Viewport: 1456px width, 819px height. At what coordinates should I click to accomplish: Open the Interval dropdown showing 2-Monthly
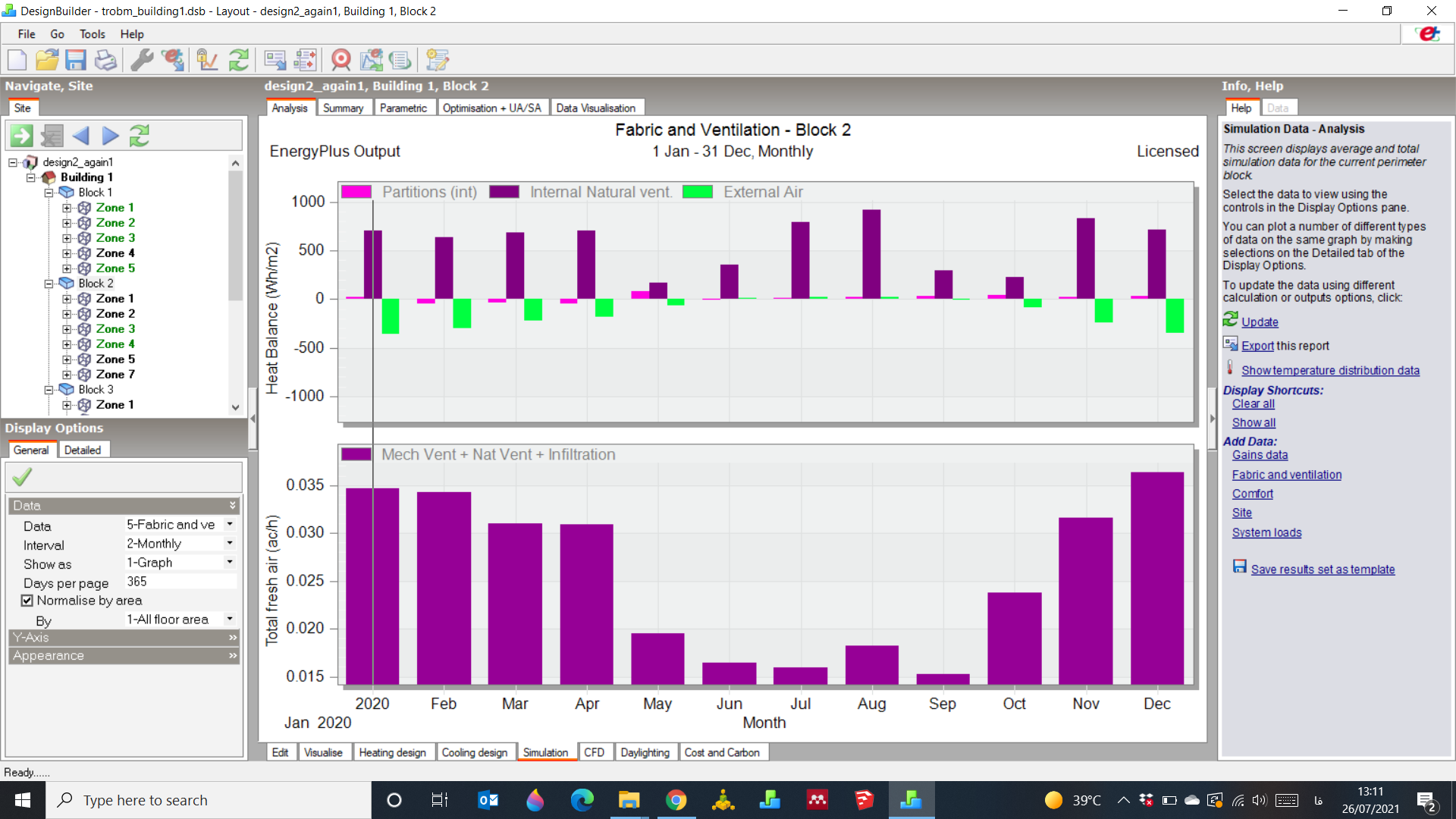(180, 544)
